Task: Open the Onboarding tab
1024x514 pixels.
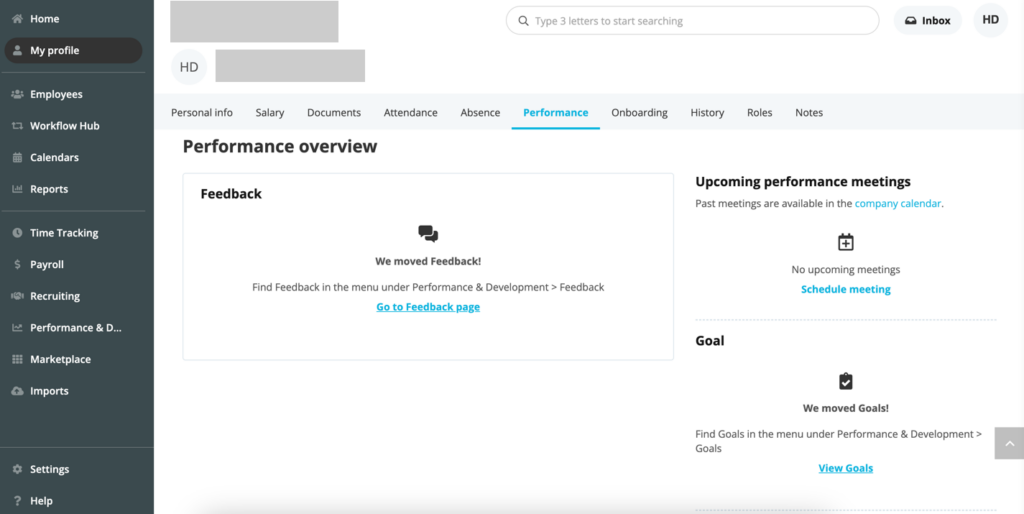Action: (639, 112)
